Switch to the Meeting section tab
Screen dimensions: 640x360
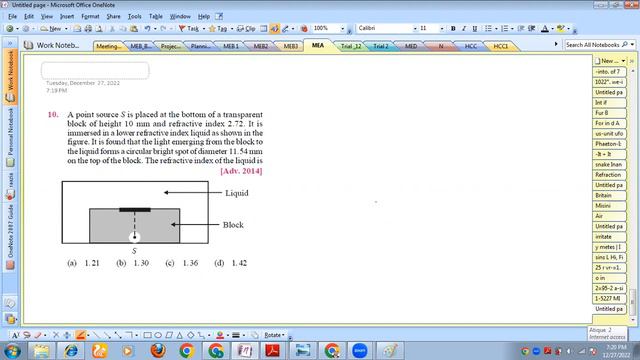tap(108, 46)
